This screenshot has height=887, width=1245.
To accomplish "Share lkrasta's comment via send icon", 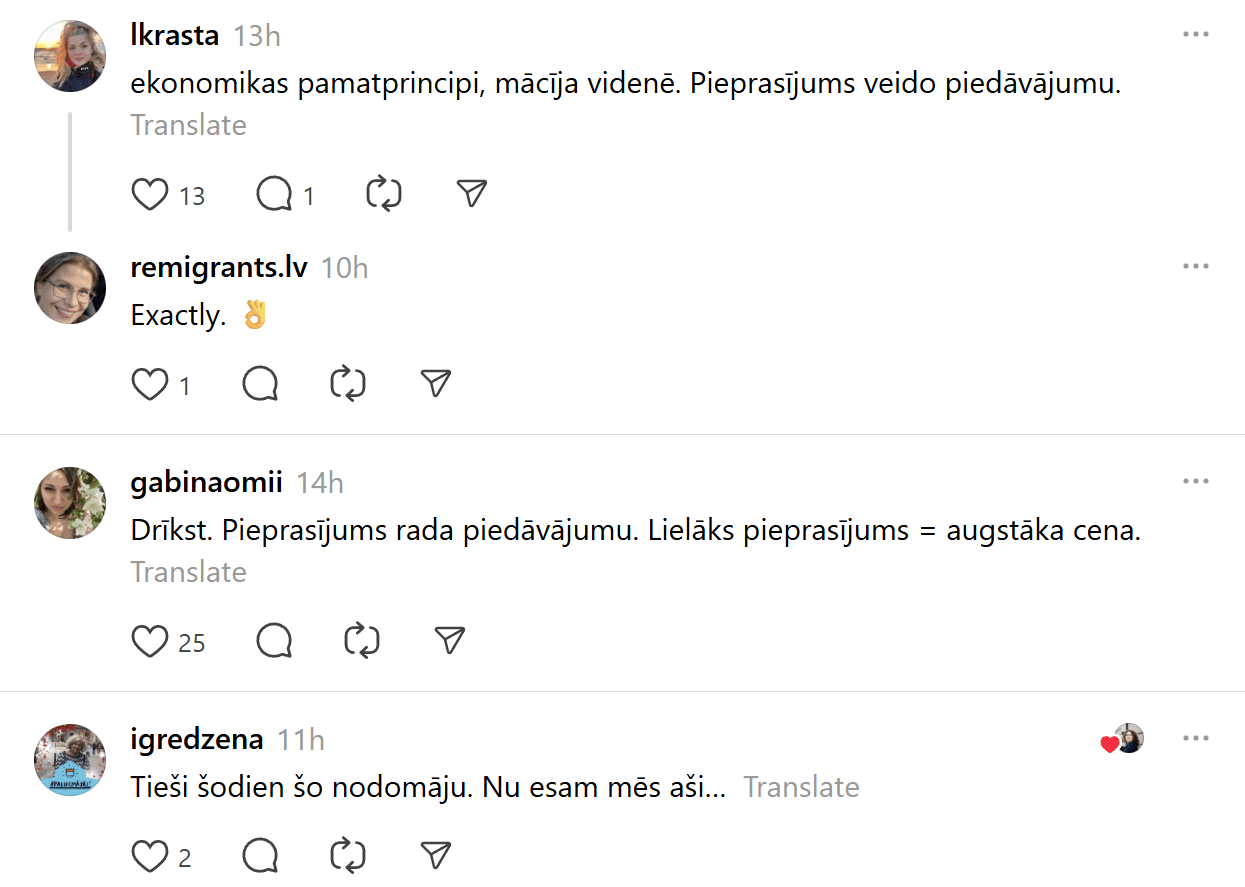I will coord(471,194).
